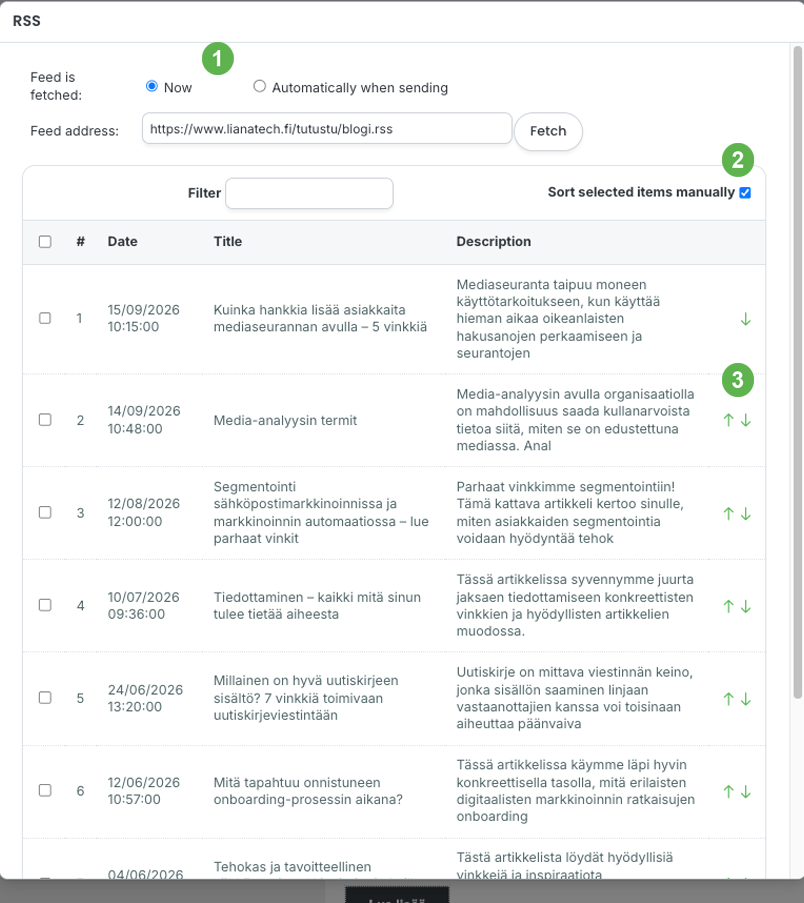Viewport: 804px width, 903px height.
Task: Uncheck Sort selected items manually
Action: 745,192
